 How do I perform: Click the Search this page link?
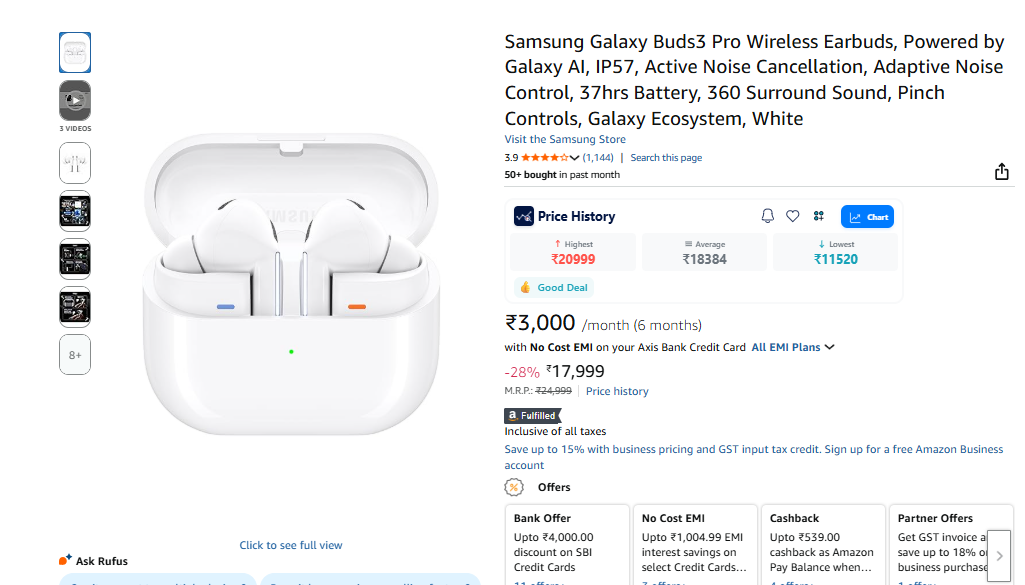click(666, 158)
